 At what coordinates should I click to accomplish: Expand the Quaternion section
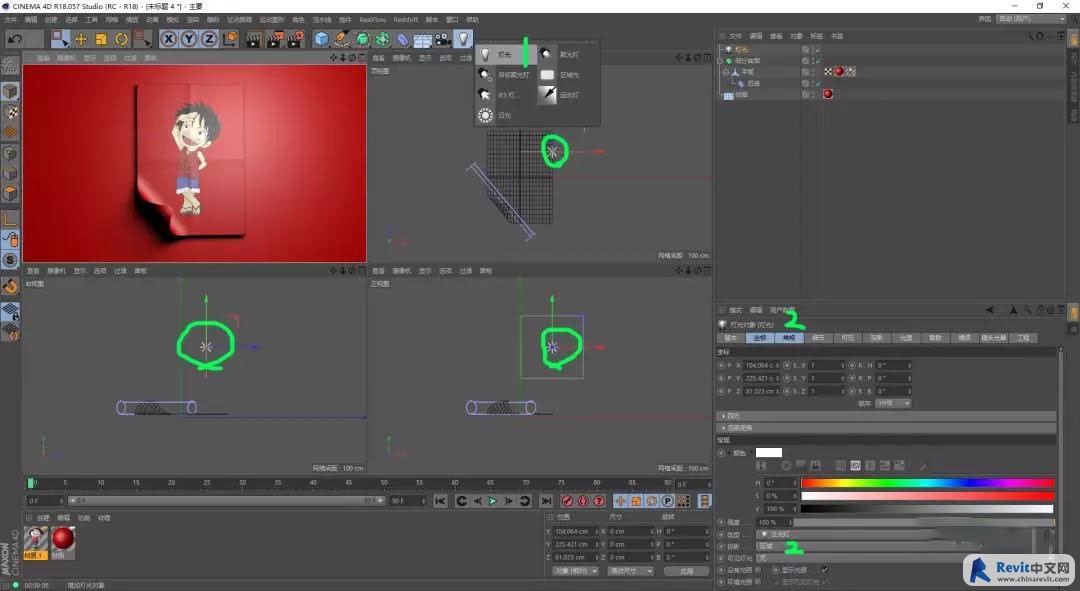click(886, 416)
